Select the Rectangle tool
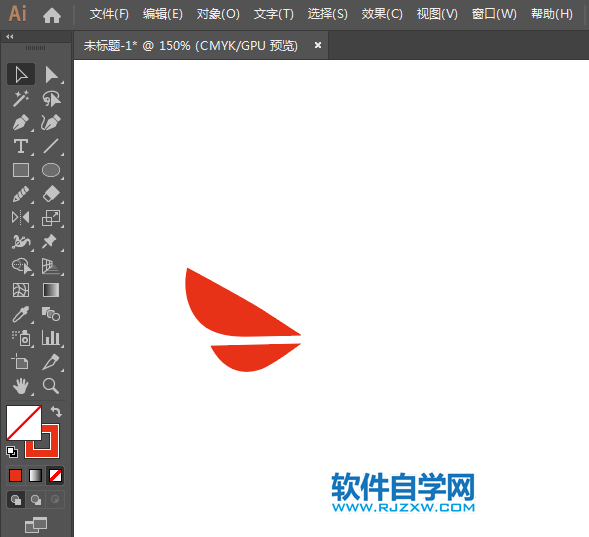Screen dimensions: 589x537 (21, 170)
